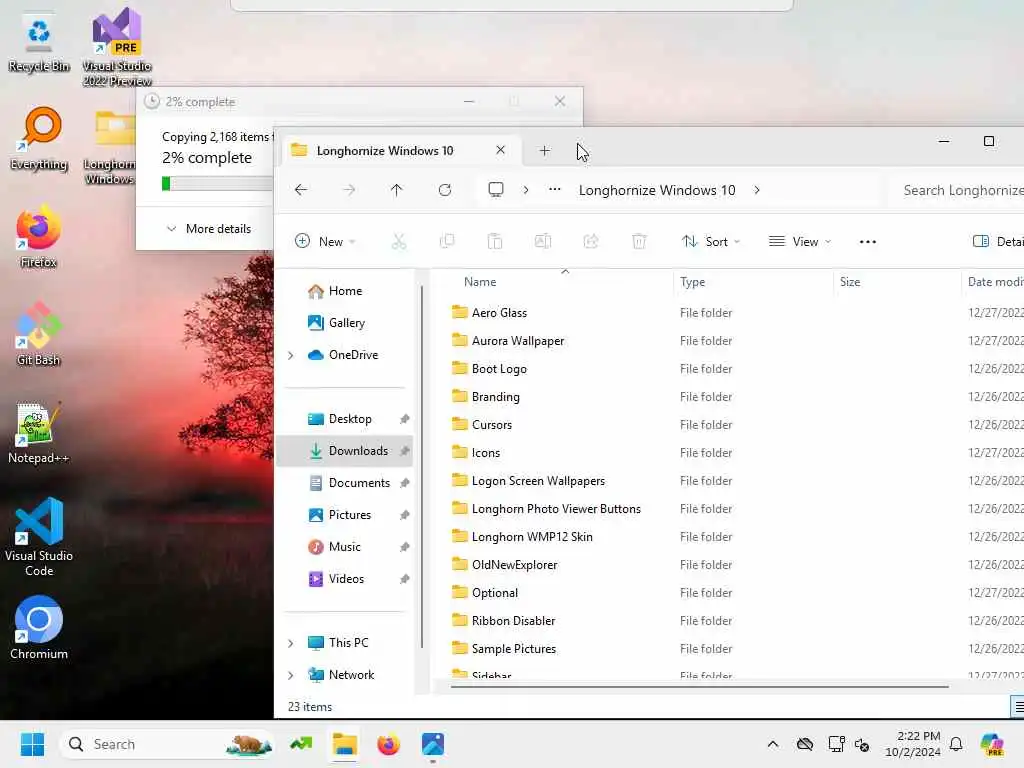Select the Boot Logo folder
This screenshot has width=1024, height=768.
[499, 369]
